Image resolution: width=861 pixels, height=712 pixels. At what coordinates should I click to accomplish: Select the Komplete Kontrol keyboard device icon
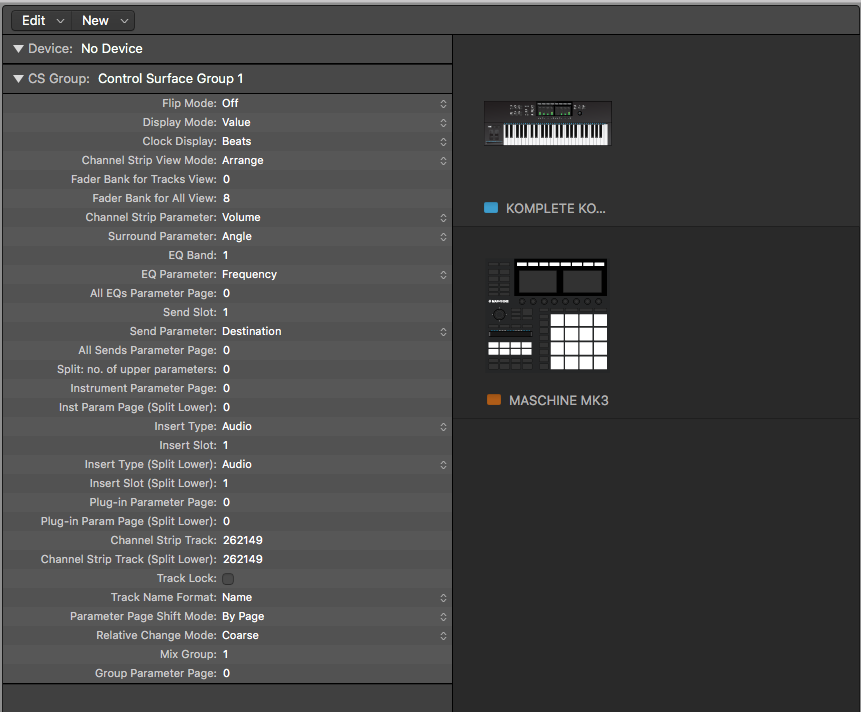pos(547,124)
